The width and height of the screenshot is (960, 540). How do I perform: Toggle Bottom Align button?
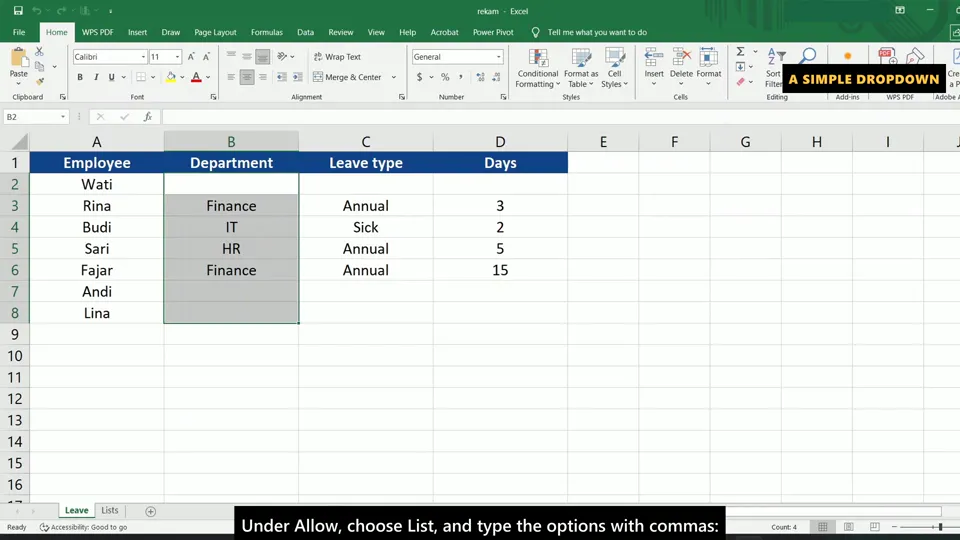[x=263, y=56]
